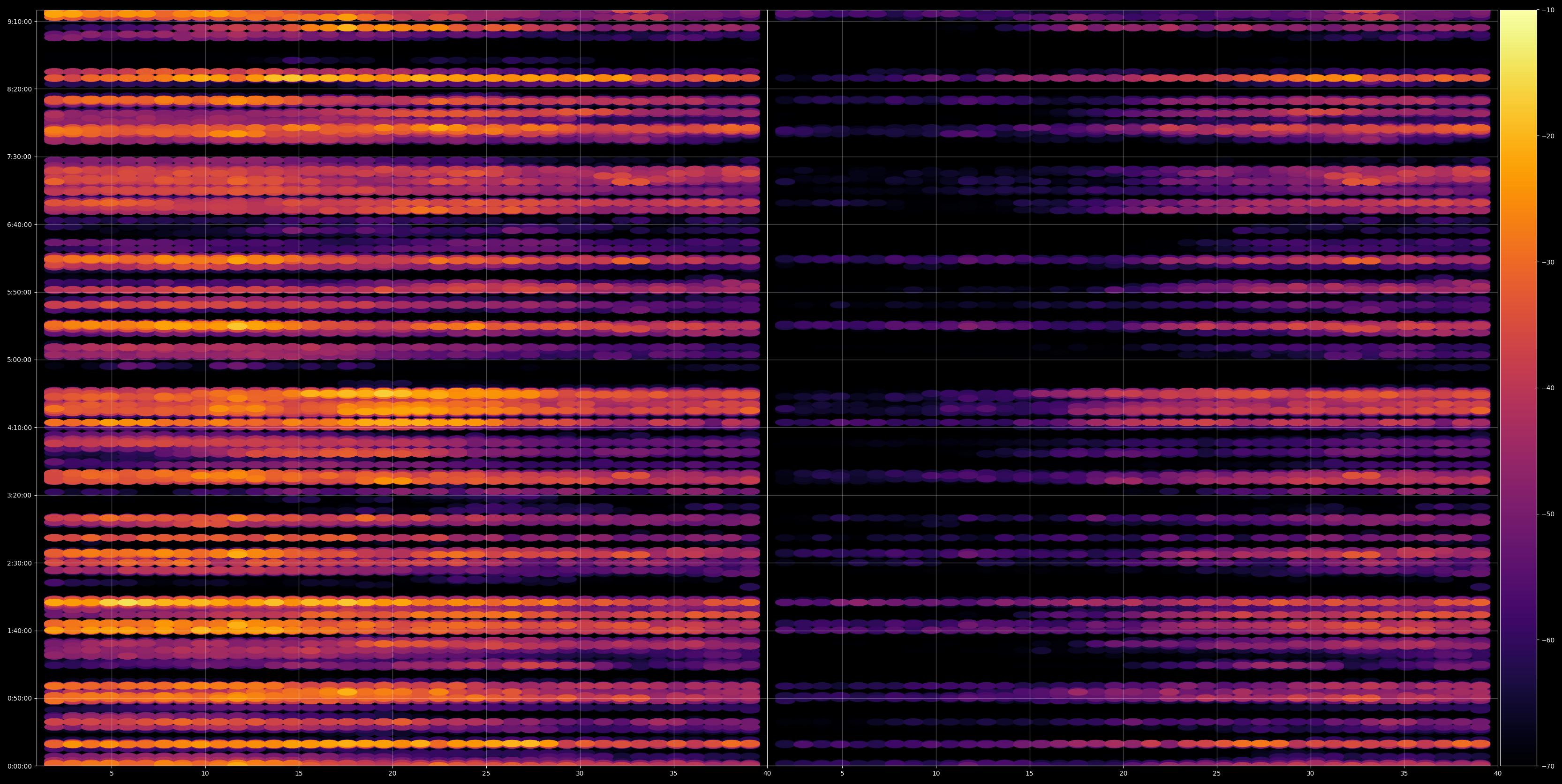This screenshot has height=784, width=1562.
Task: Click the 0:00:00 y-axis tick label
Action: tap(19, 766)
